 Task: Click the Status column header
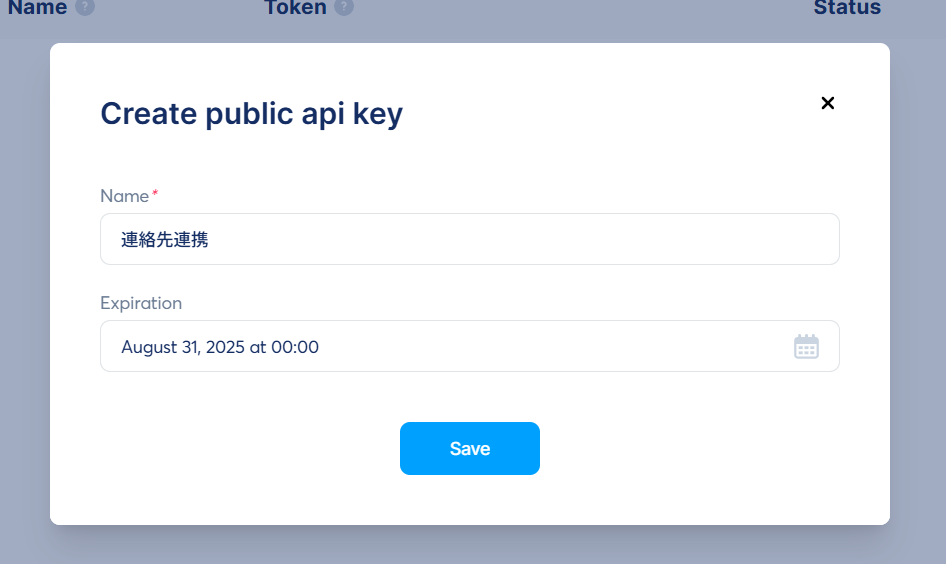click(847, 8)
